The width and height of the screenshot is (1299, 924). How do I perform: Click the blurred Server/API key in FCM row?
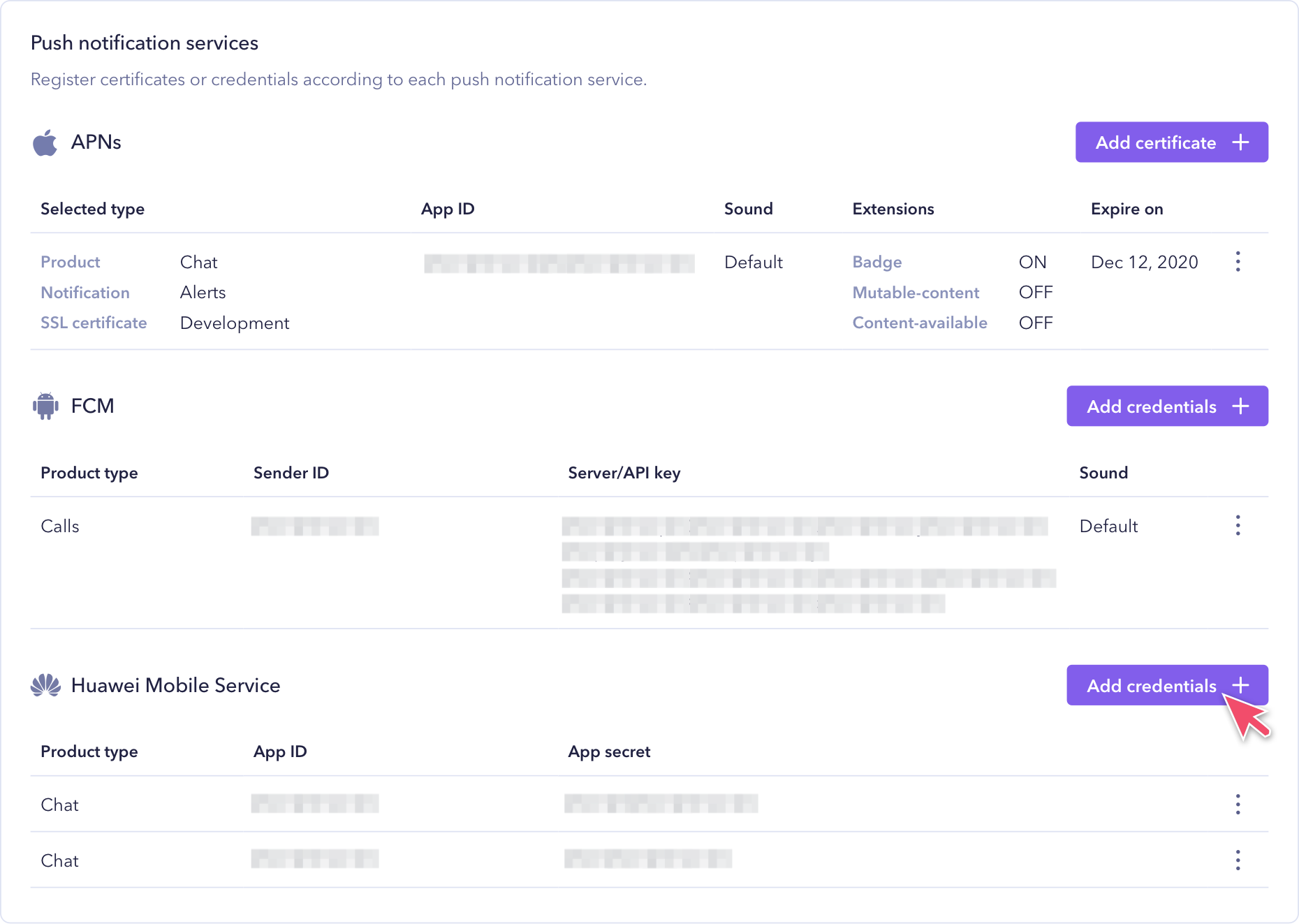pyautogui.click(x=809, y=565)
